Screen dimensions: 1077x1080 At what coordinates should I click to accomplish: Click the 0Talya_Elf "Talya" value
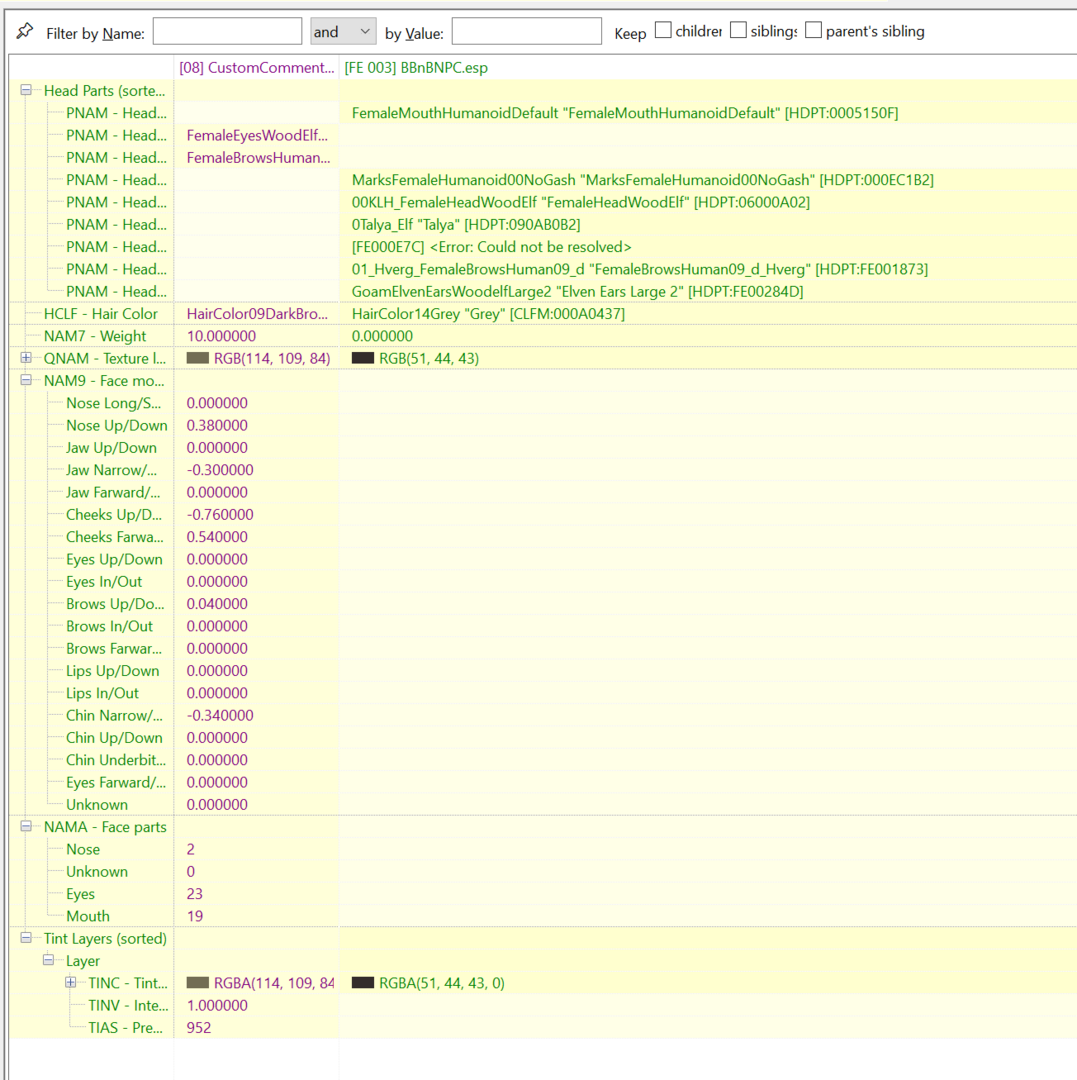(x=466, y=225)
